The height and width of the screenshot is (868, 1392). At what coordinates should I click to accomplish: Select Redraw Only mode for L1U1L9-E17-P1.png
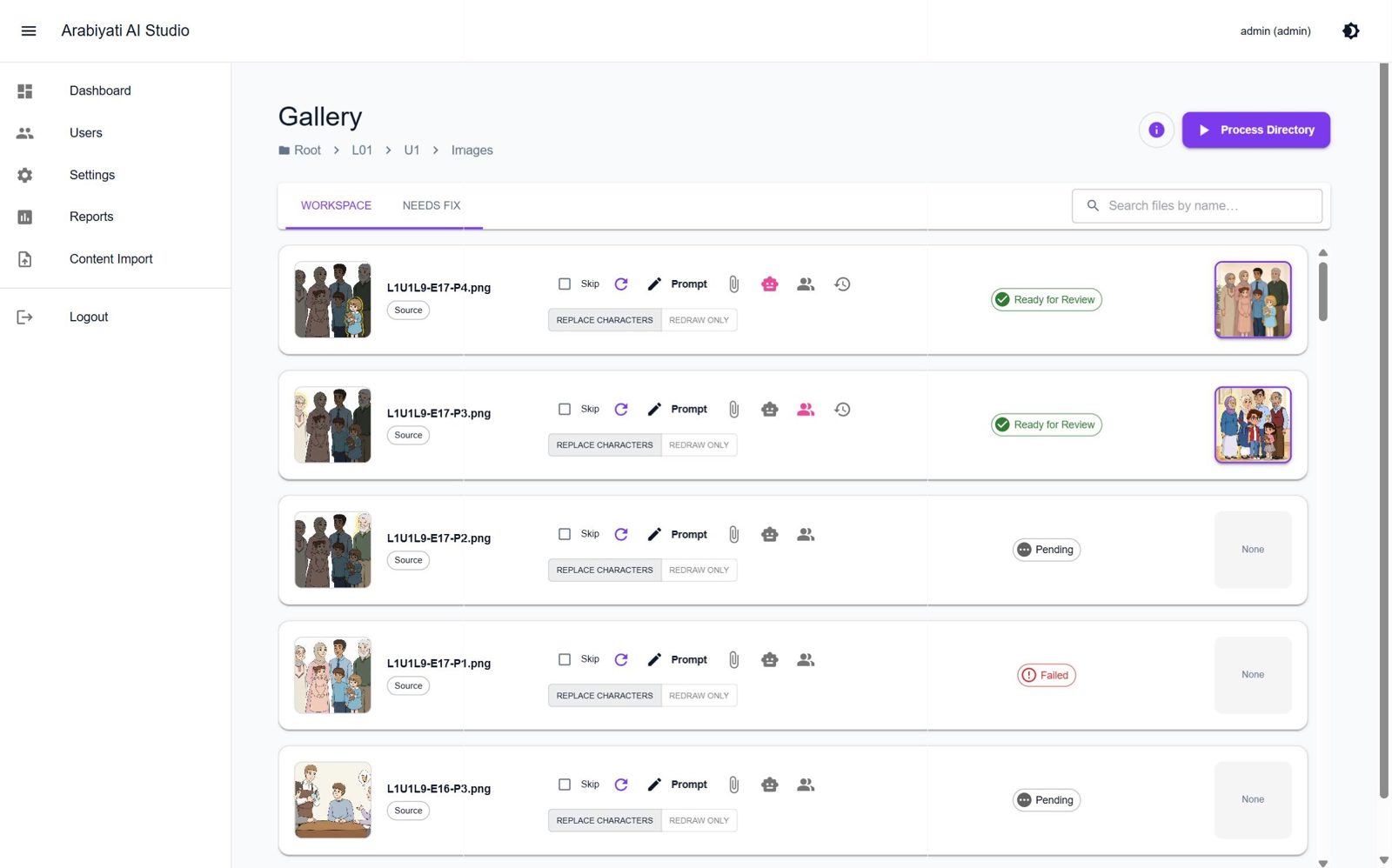coord(699,696)
